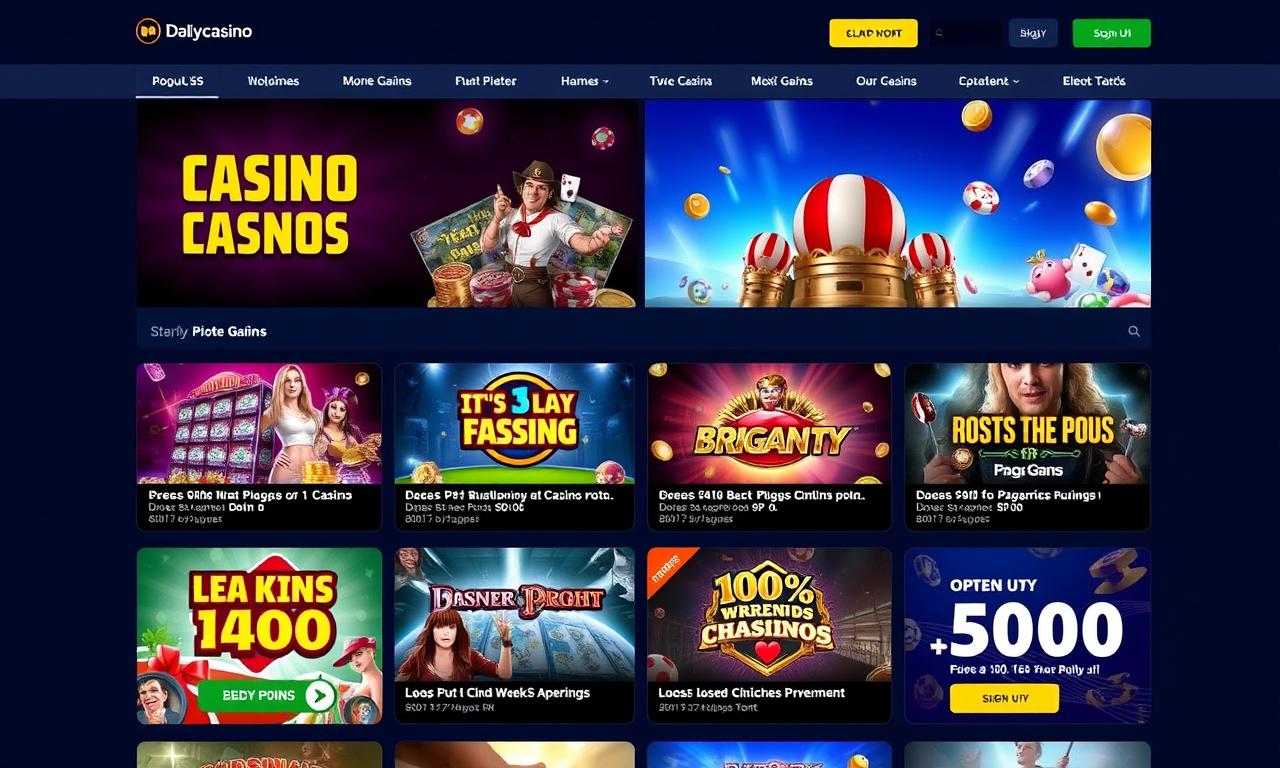Click the Dailycasino logo icon
The image size is (1280, 768).
click(148, 31)
